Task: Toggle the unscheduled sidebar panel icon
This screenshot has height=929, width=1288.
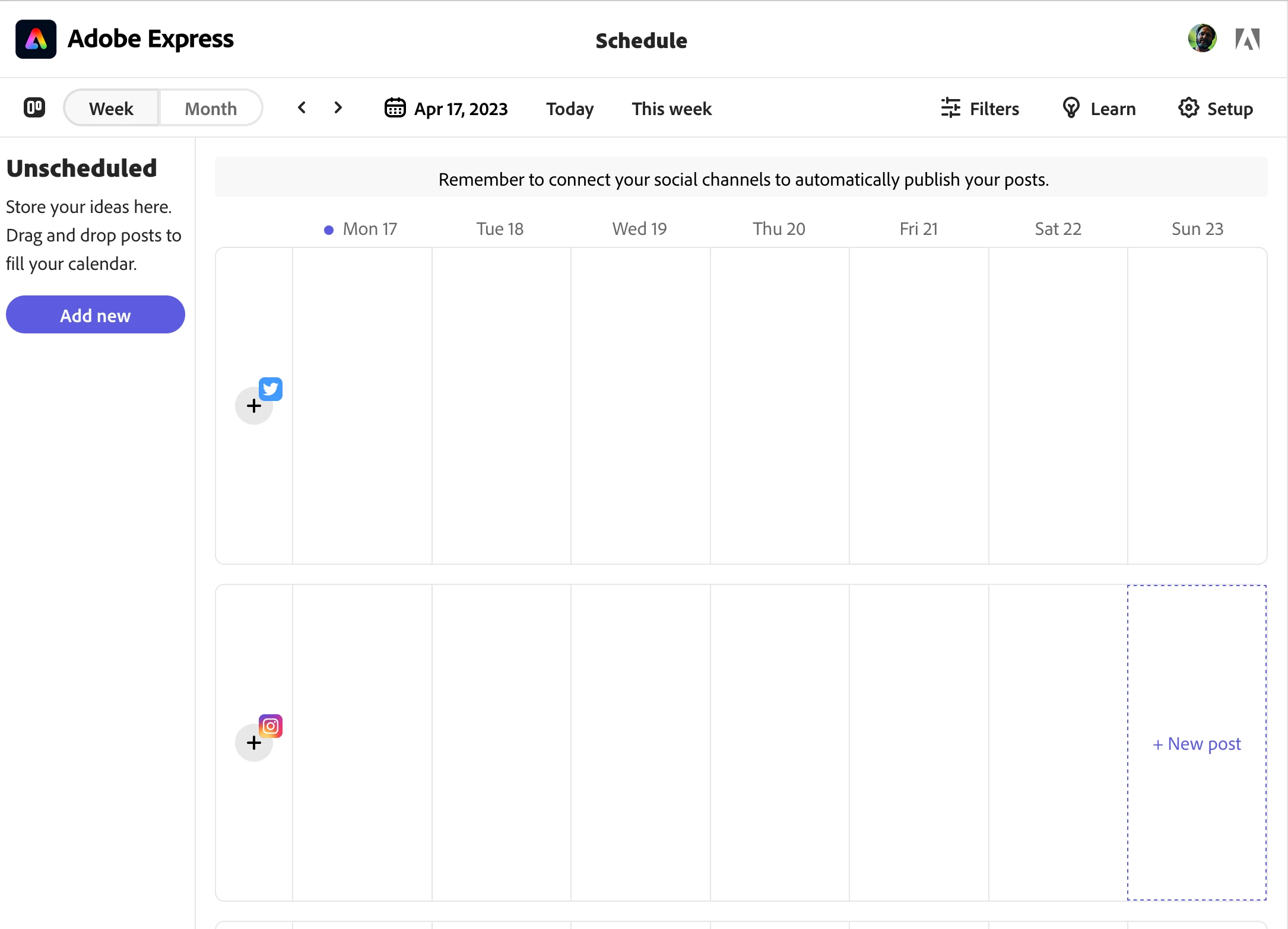Action: coord(34,108)
